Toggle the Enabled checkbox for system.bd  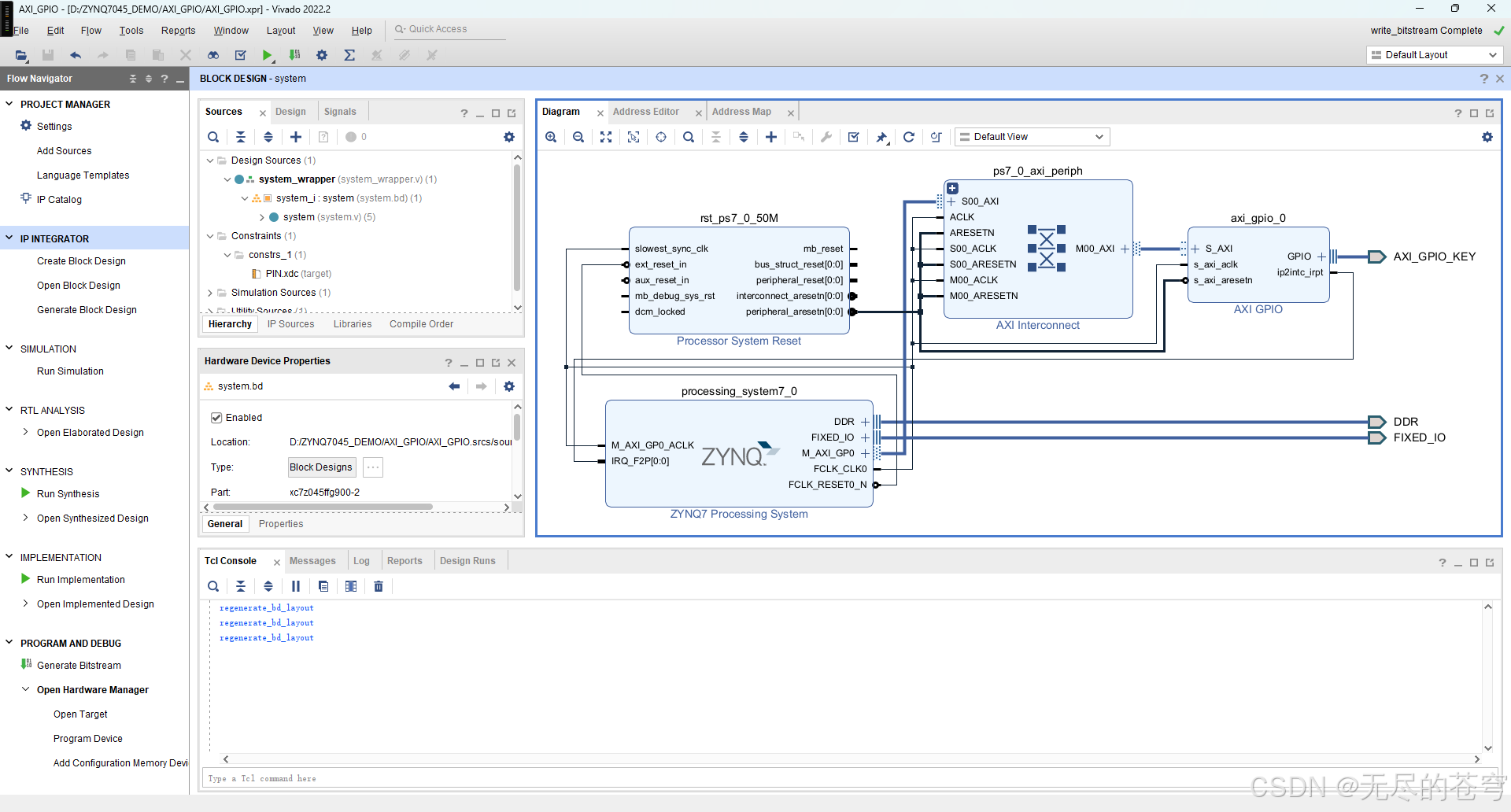point(216,418)
